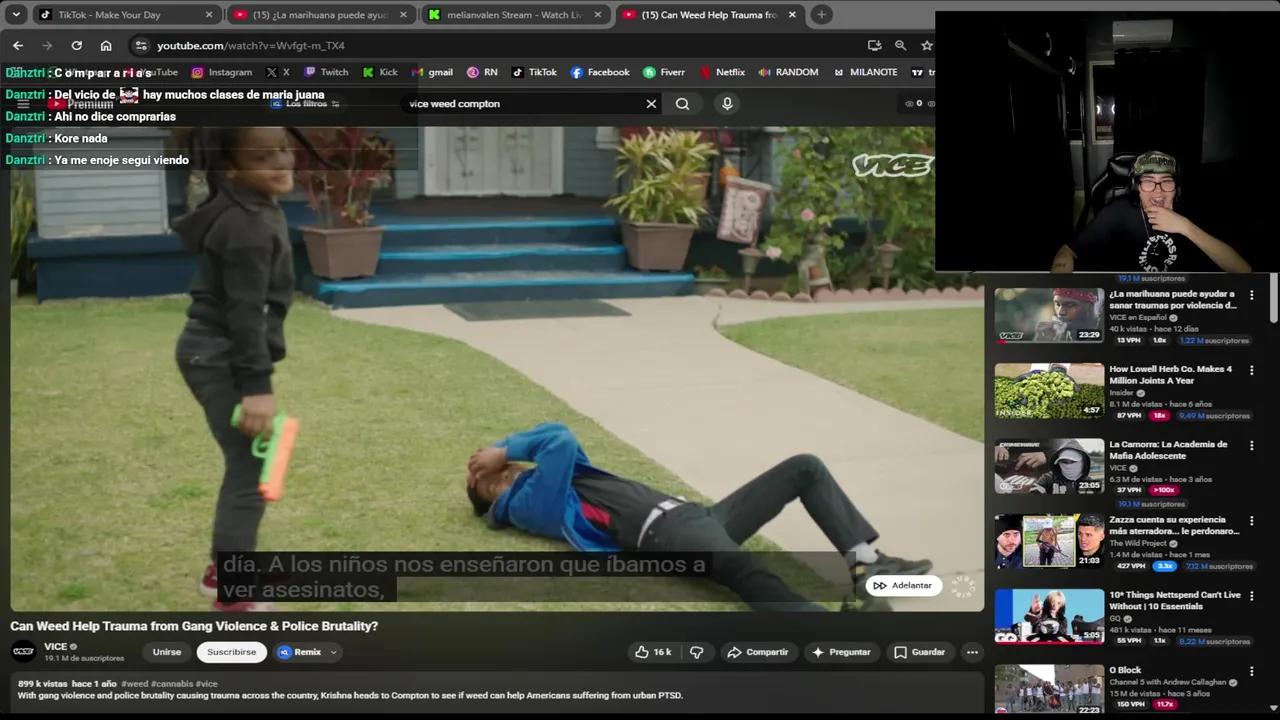The width and height of the screenshot is (1280, 720).
Task: Click the sidebar vertical scrollbar
Action: 1274,300
